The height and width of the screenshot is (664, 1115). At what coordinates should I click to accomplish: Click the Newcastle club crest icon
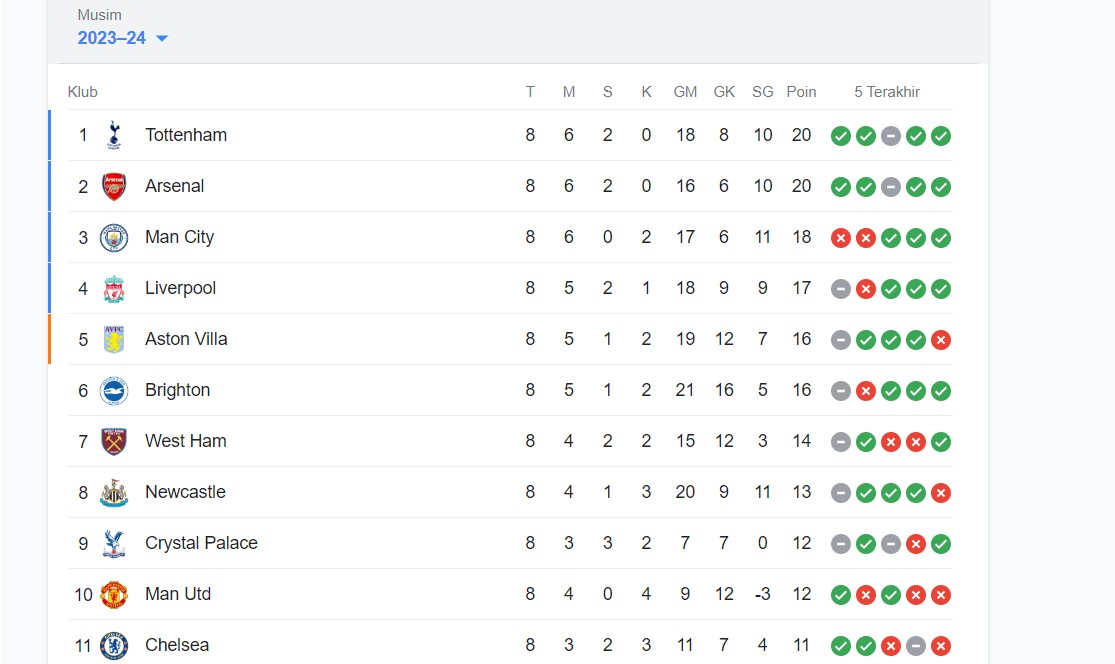(114, 493)
